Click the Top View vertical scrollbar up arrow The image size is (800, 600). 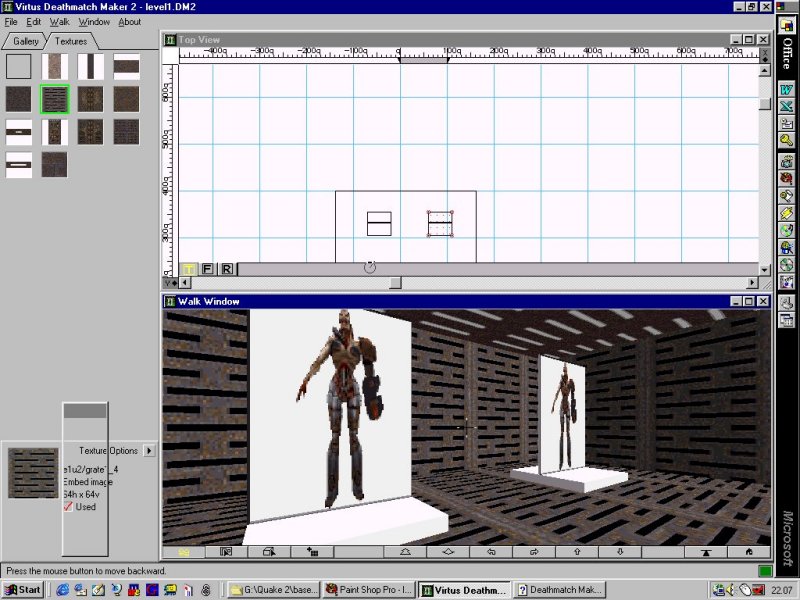pos(764,71)
